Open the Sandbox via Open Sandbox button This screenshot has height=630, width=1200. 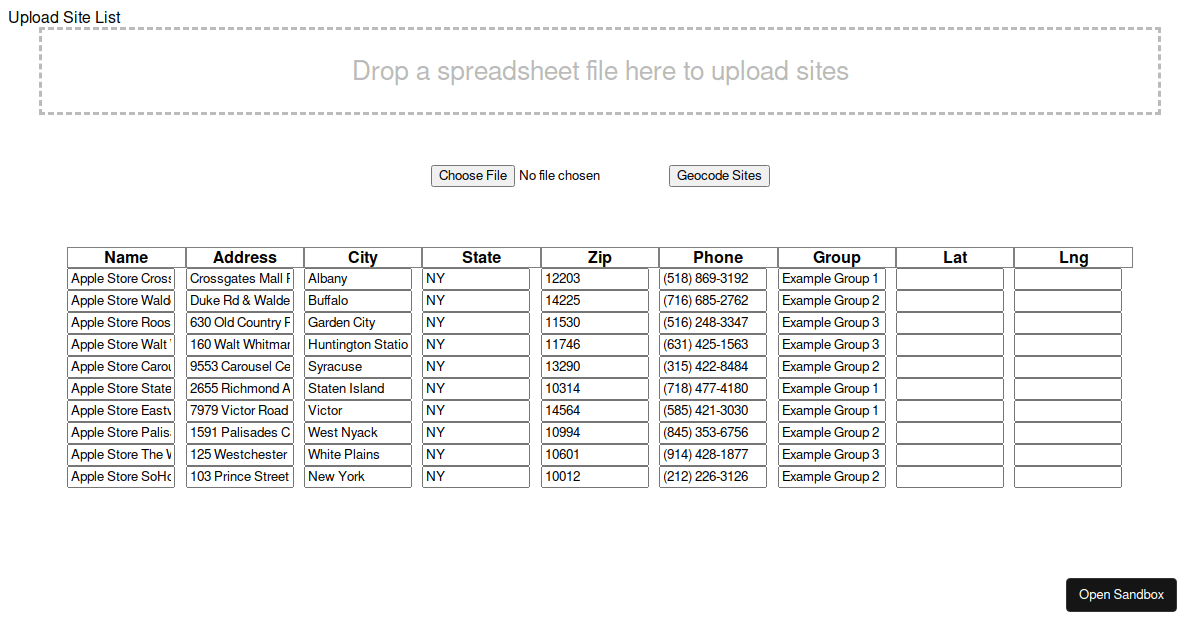pyautogui.click(x=1121, y=595)
